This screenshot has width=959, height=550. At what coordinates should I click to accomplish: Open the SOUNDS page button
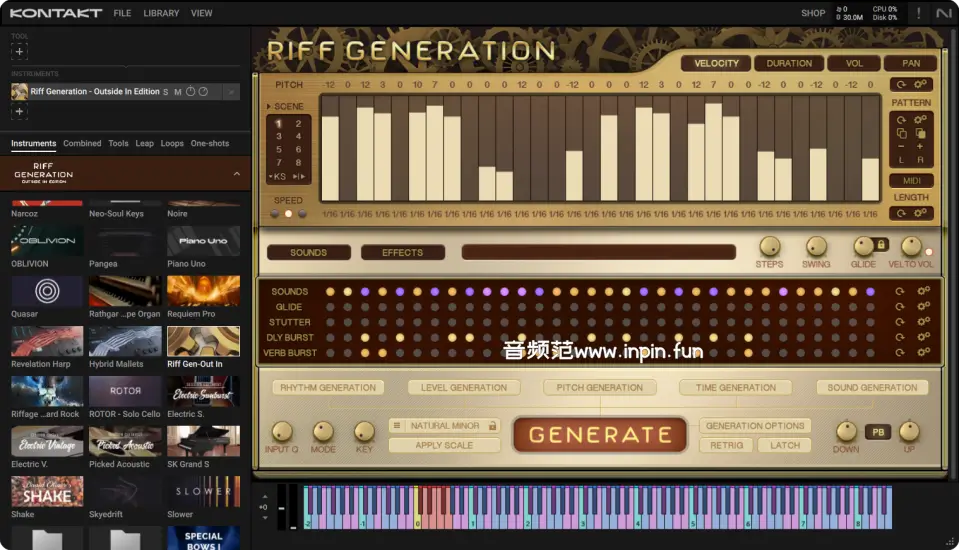(x=308, y=252)
